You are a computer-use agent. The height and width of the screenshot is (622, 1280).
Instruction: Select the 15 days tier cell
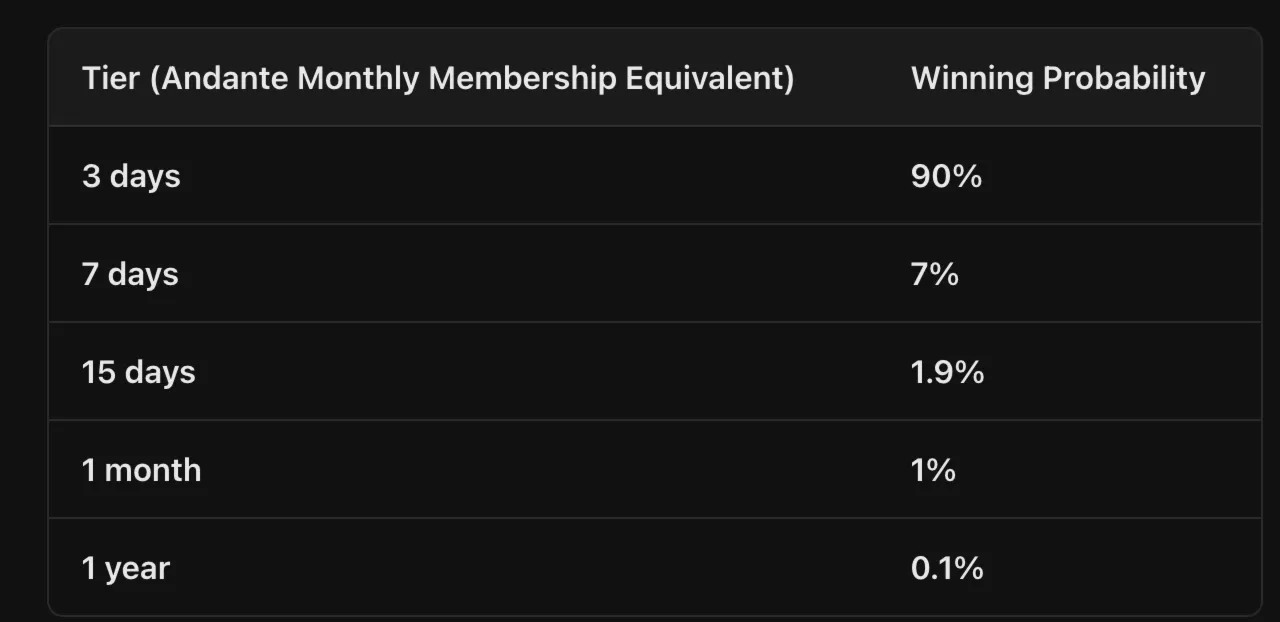138,372
